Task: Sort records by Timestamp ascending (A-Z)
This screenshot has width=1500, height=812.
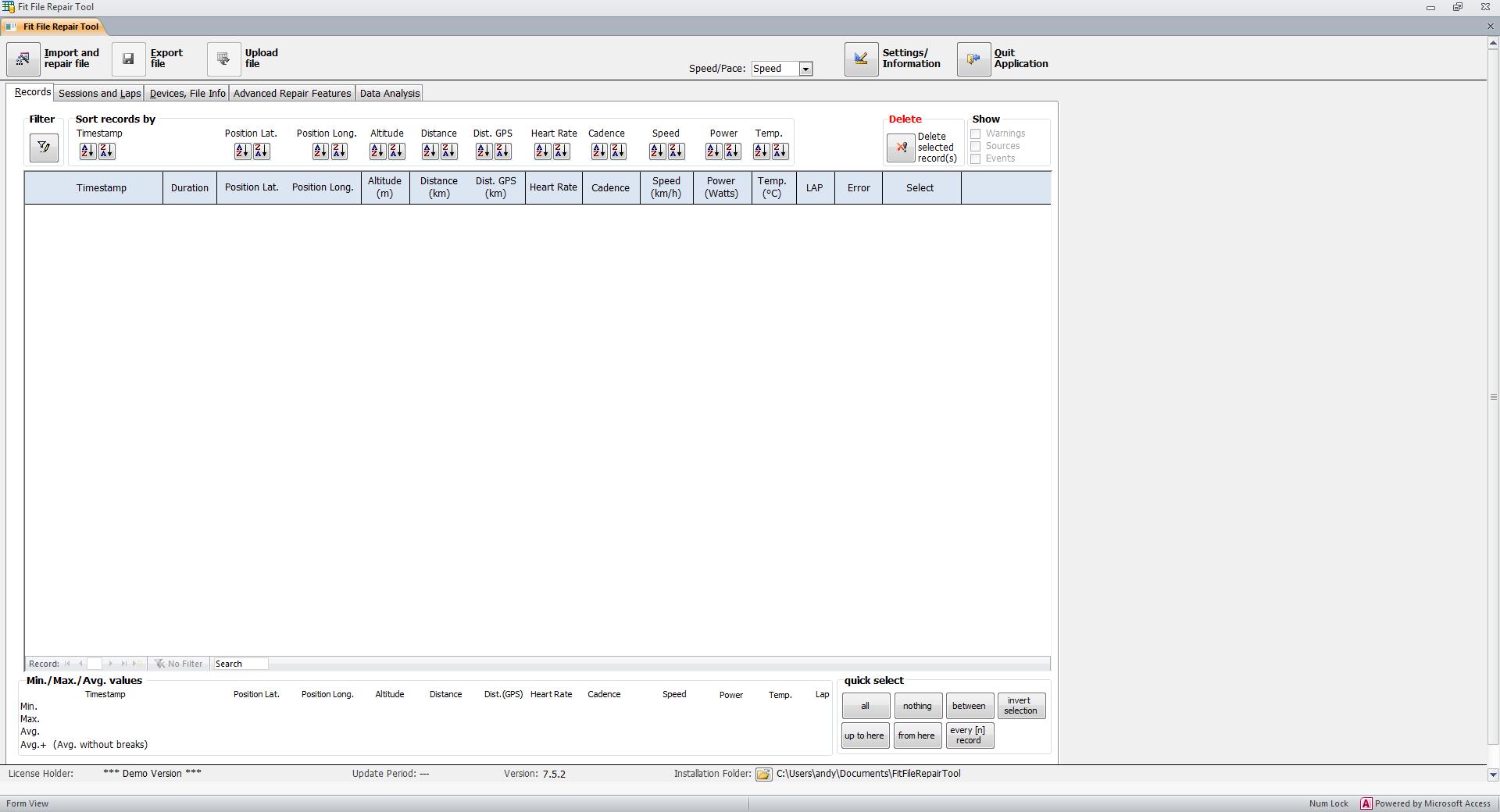Action: point(87,151)
